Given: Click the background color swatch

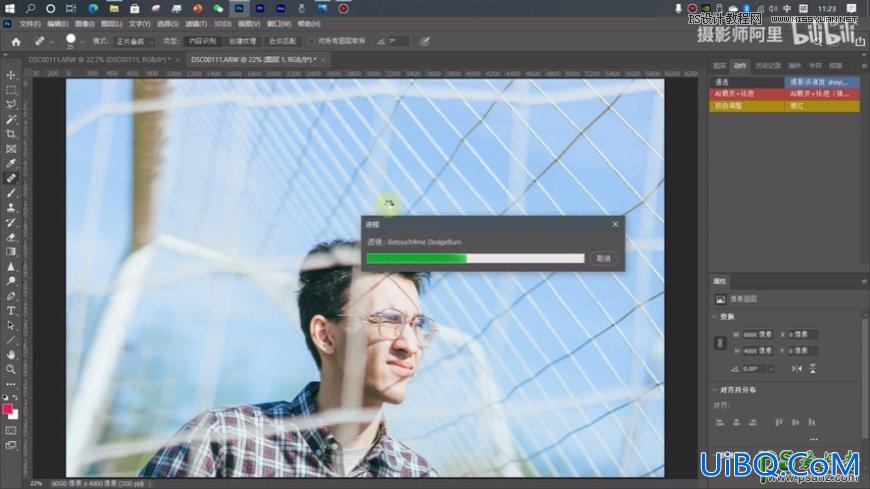Looking at the screenshot, I should point(14,415).
